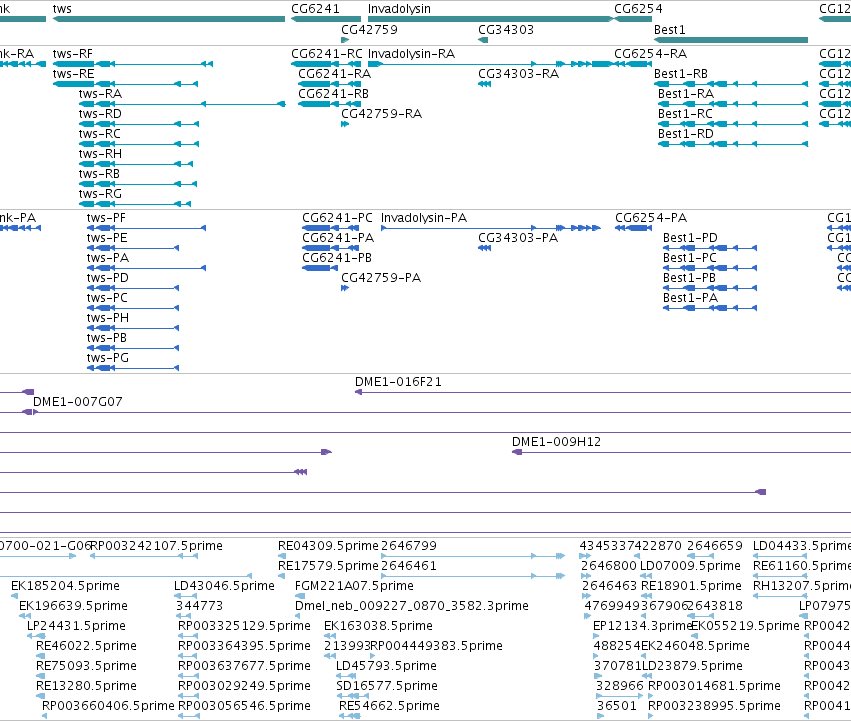Click CG6241-RB transcript label
851x721 pixels.
pos(334,94)
